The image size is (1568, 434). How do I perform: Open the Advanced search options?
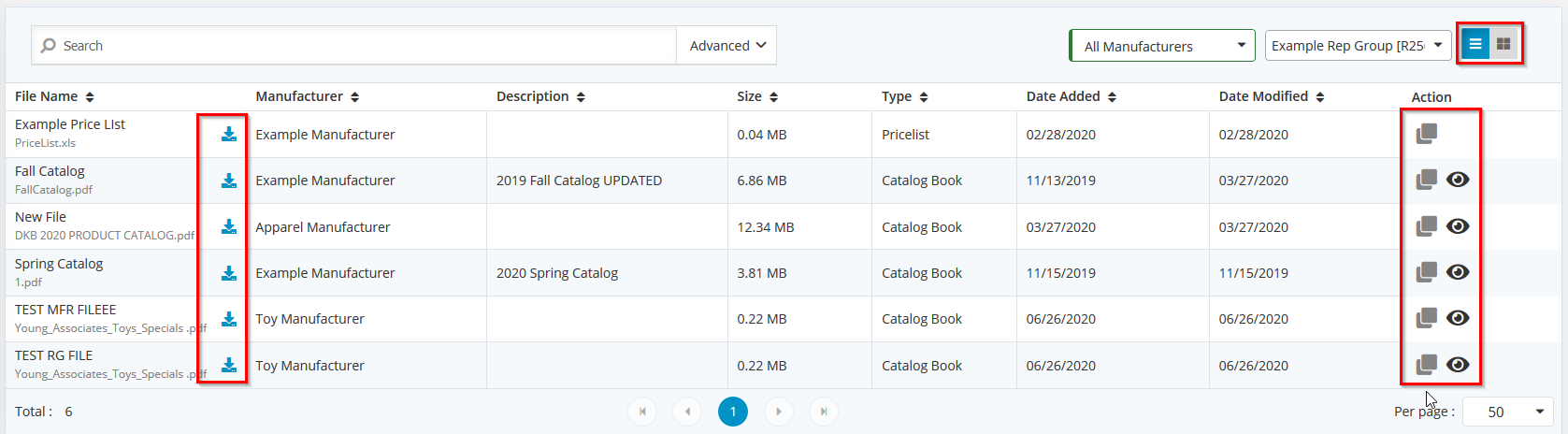coord(726,46)
